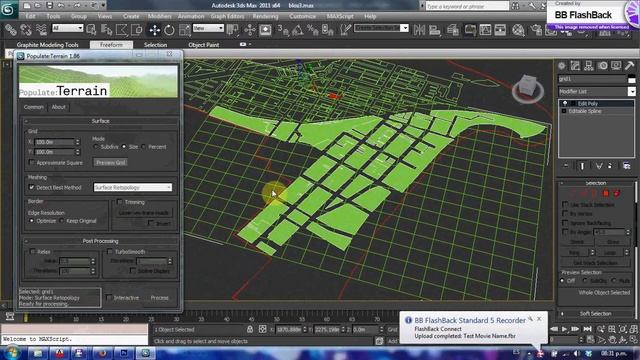This screenshot has height=360, width=640.
Task: Open the Hierarchy command panel tab
Action: 589,66
